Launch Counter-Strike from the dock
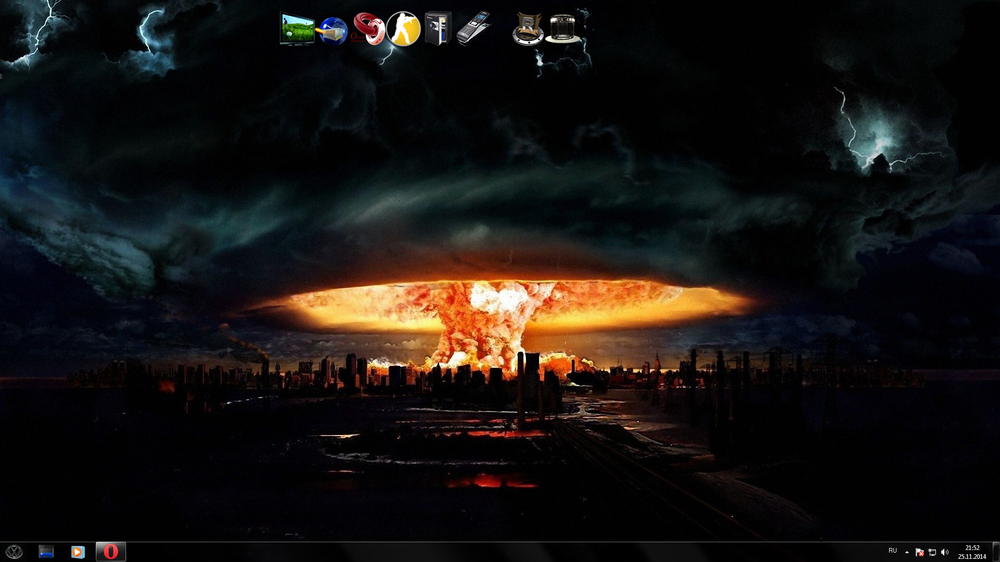The height and width of the screenshot is (562, 1000). tap(403, 28)
